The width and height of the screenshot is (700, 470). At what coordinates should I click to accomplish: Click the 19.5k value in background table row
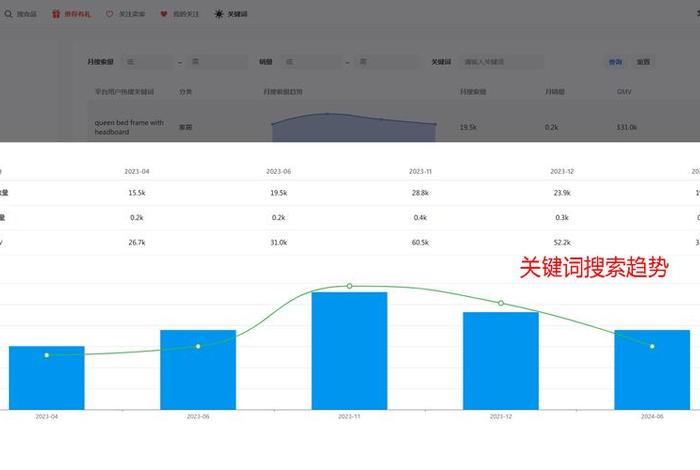click(468, 127)
